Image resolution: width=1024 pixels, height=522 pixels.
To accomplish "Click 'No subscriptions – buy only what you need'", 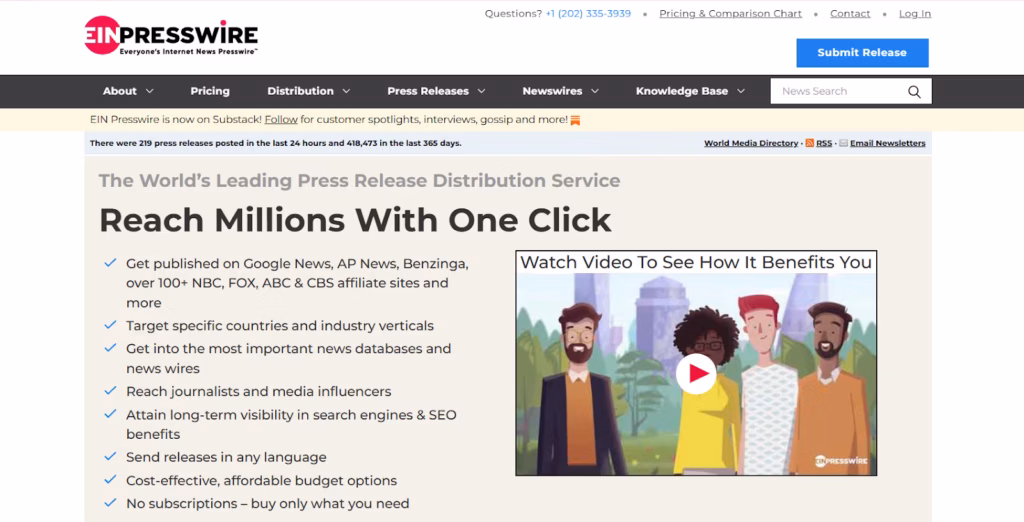I will tap(268, 504).
